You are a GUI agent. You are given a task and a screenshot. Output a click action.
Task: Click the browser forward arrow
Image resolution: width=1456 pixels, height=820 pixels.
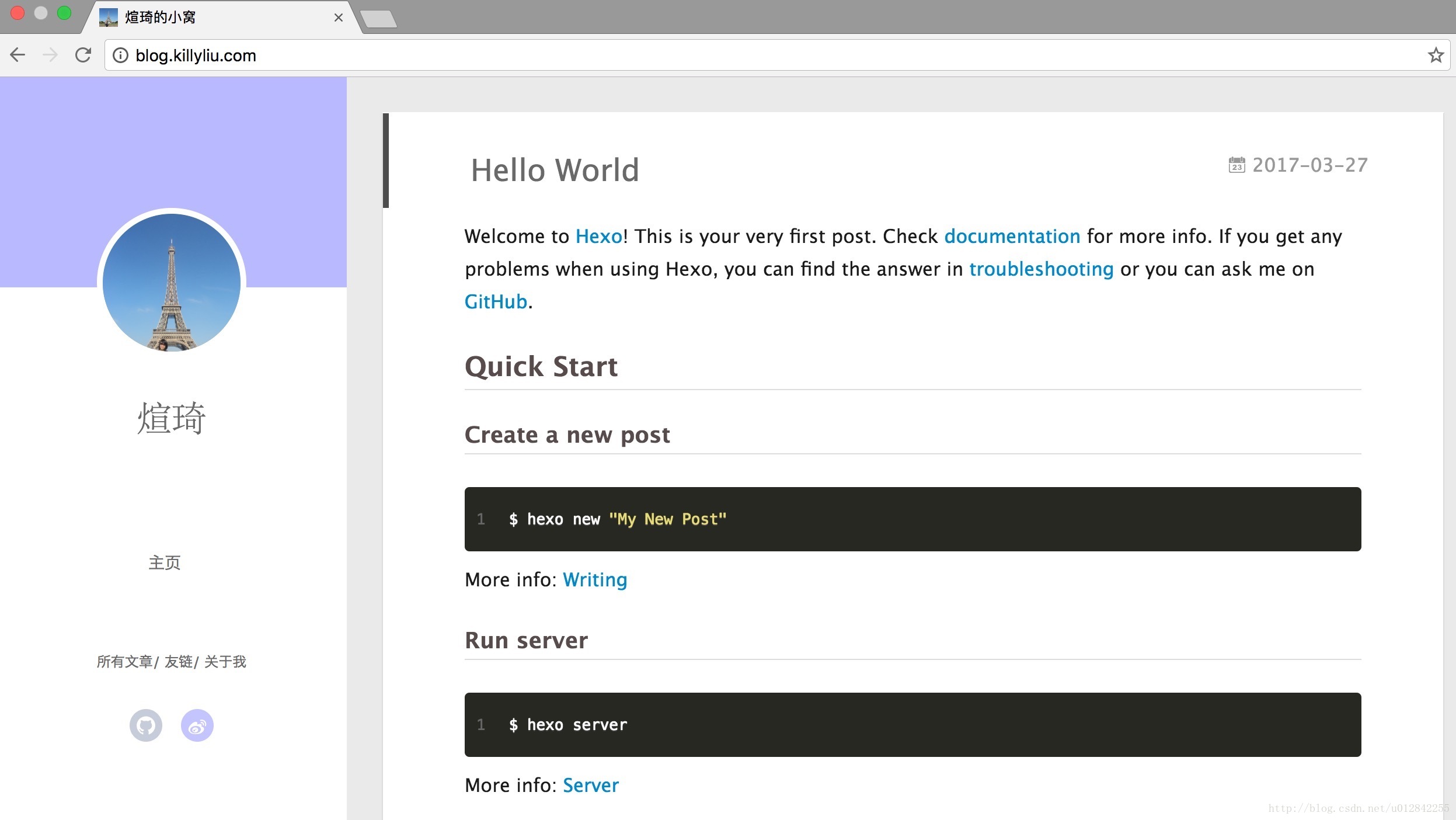(x=50, y=55)
